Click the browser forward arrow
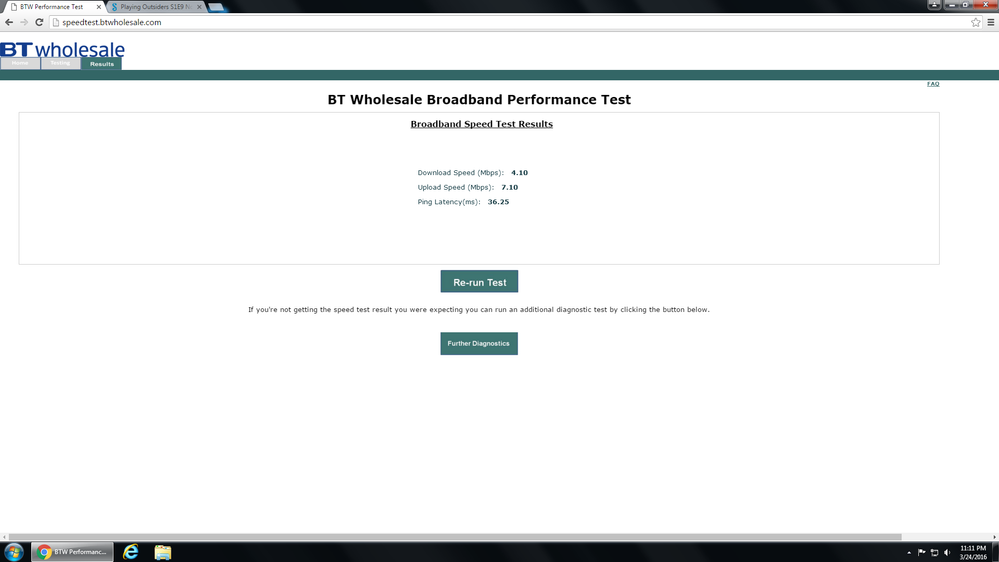Screen dimensions: 999x562 [x=24, y=22]
